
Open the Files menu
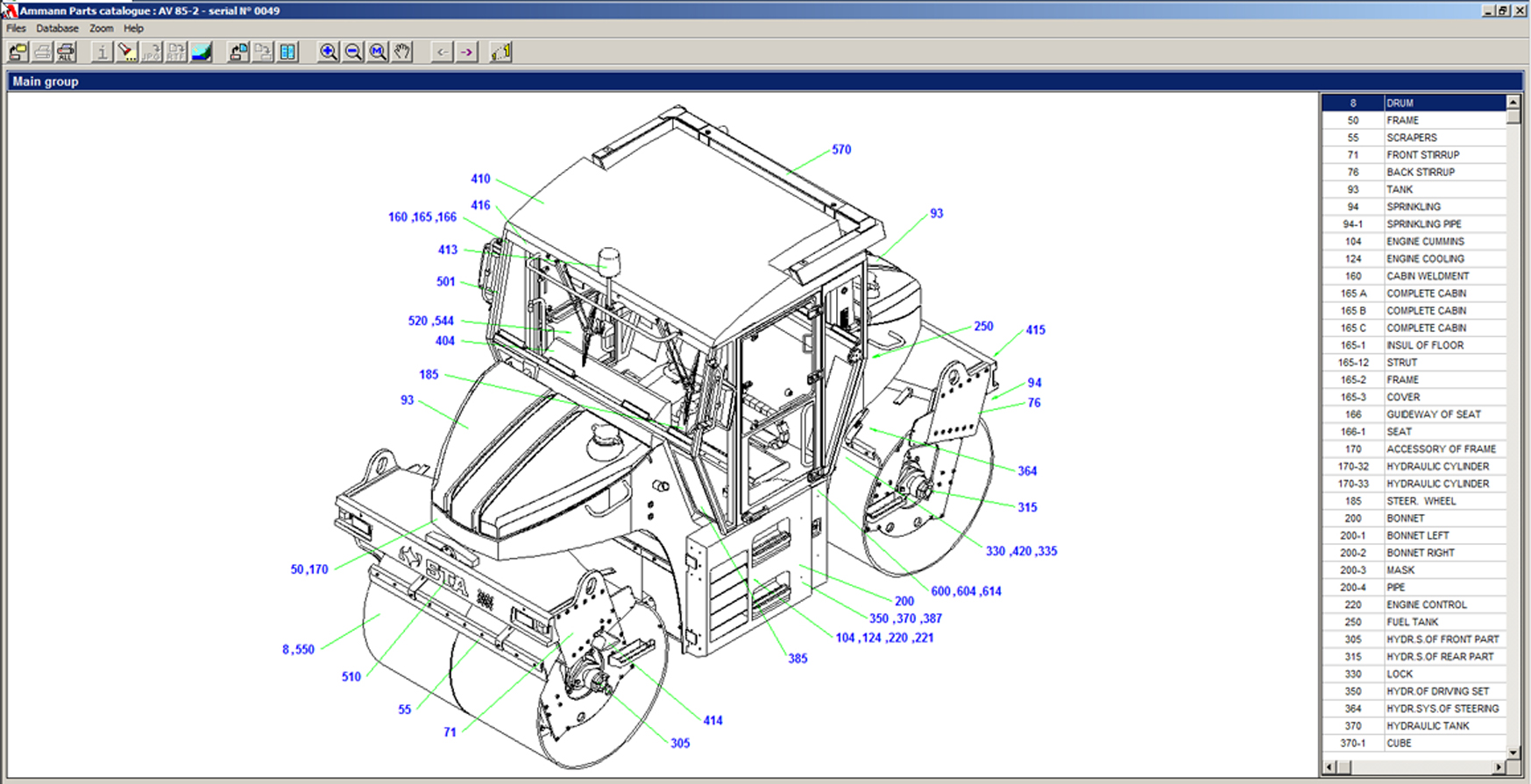[16, 28]
